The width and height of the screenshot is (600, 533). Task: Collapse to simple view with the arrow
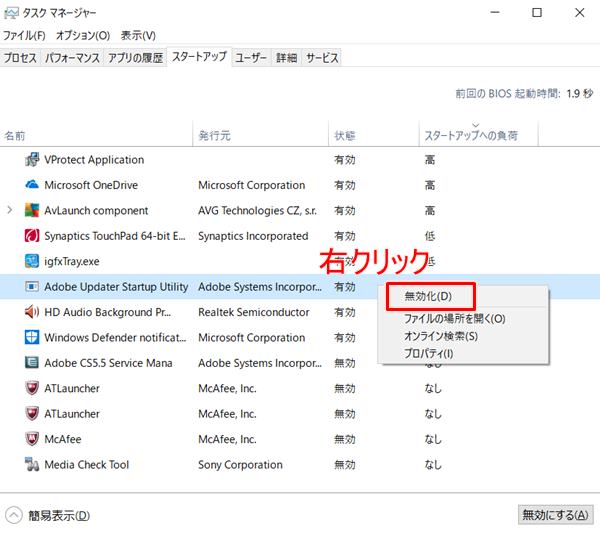[14, 515]
